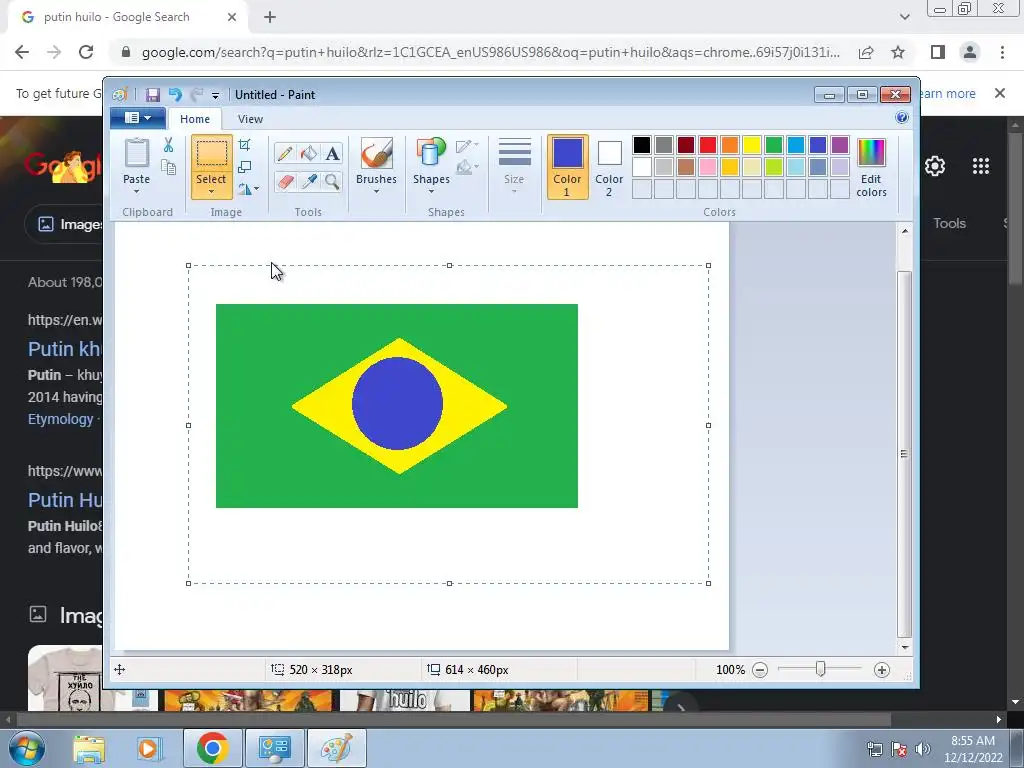Click the Paste clipboard icon

coord(136,153)
